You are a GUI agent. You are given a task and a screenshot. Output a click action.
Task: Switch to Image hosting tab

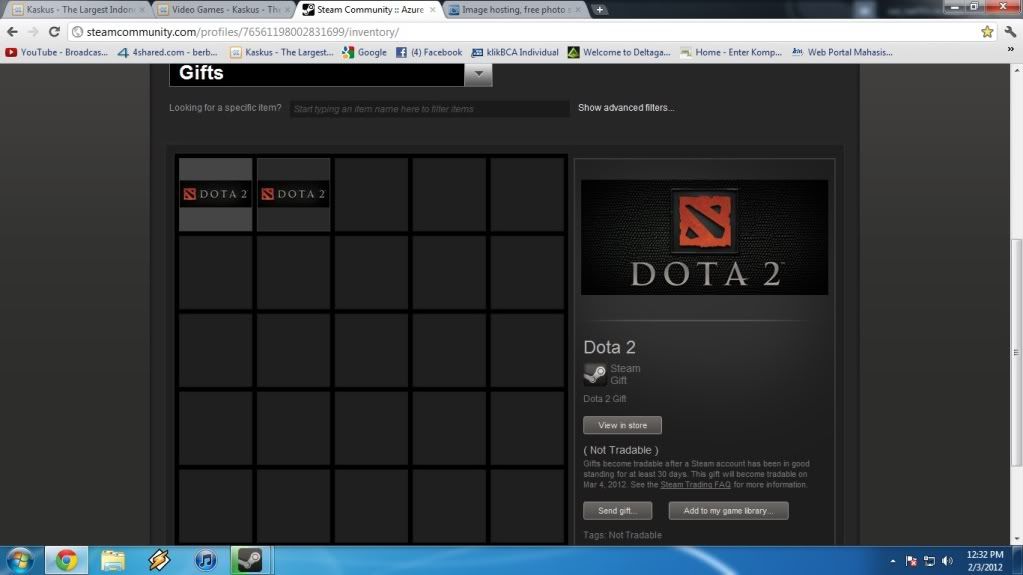515,10
